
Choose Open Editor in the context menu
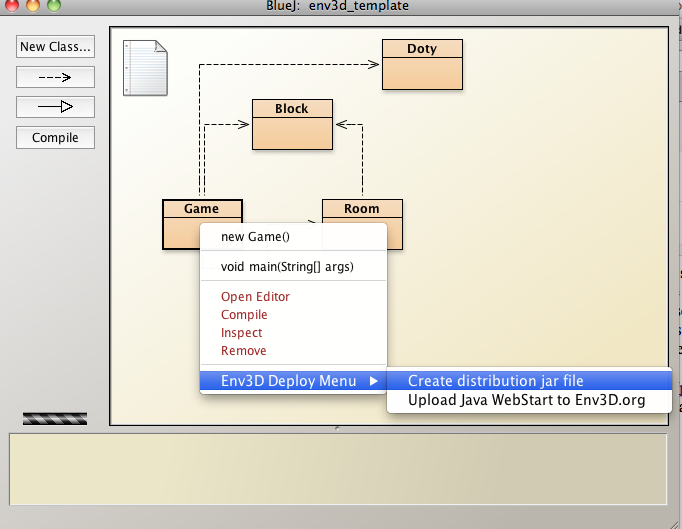click(x=293, y=297)
